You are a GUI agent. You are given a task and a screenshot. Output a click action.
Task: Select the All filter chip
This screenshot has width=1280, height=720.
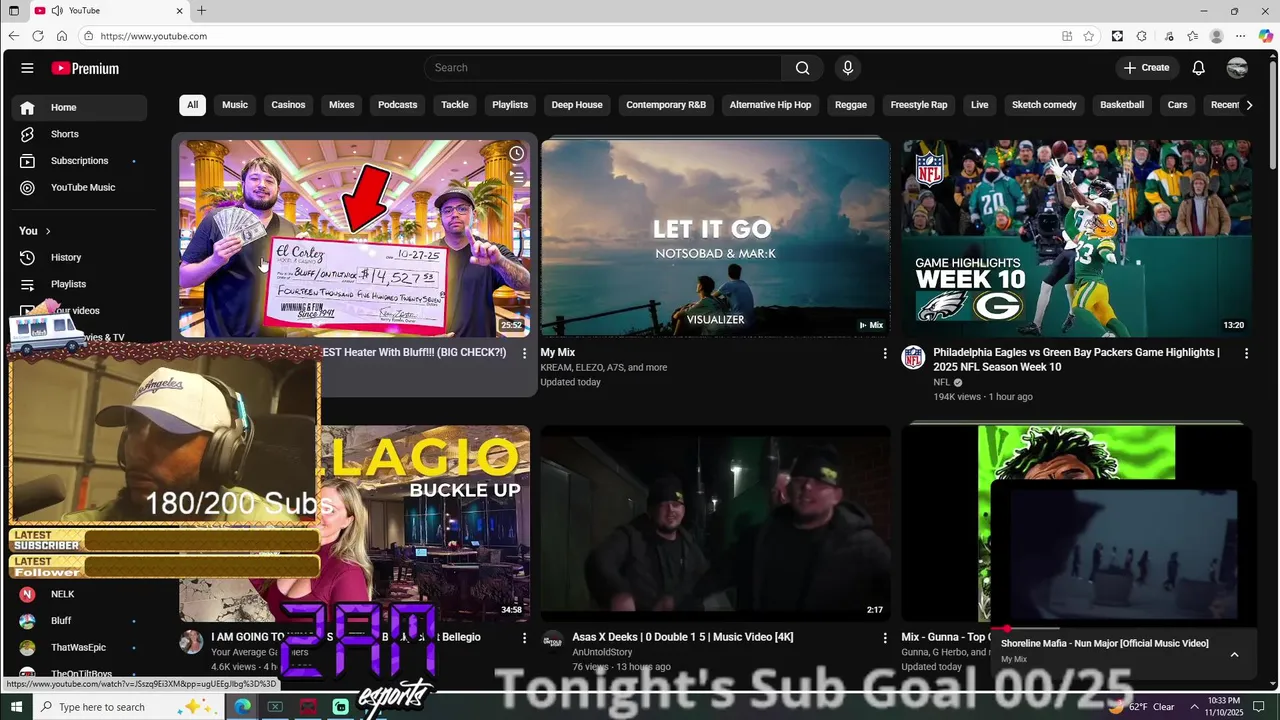(192, 105)
